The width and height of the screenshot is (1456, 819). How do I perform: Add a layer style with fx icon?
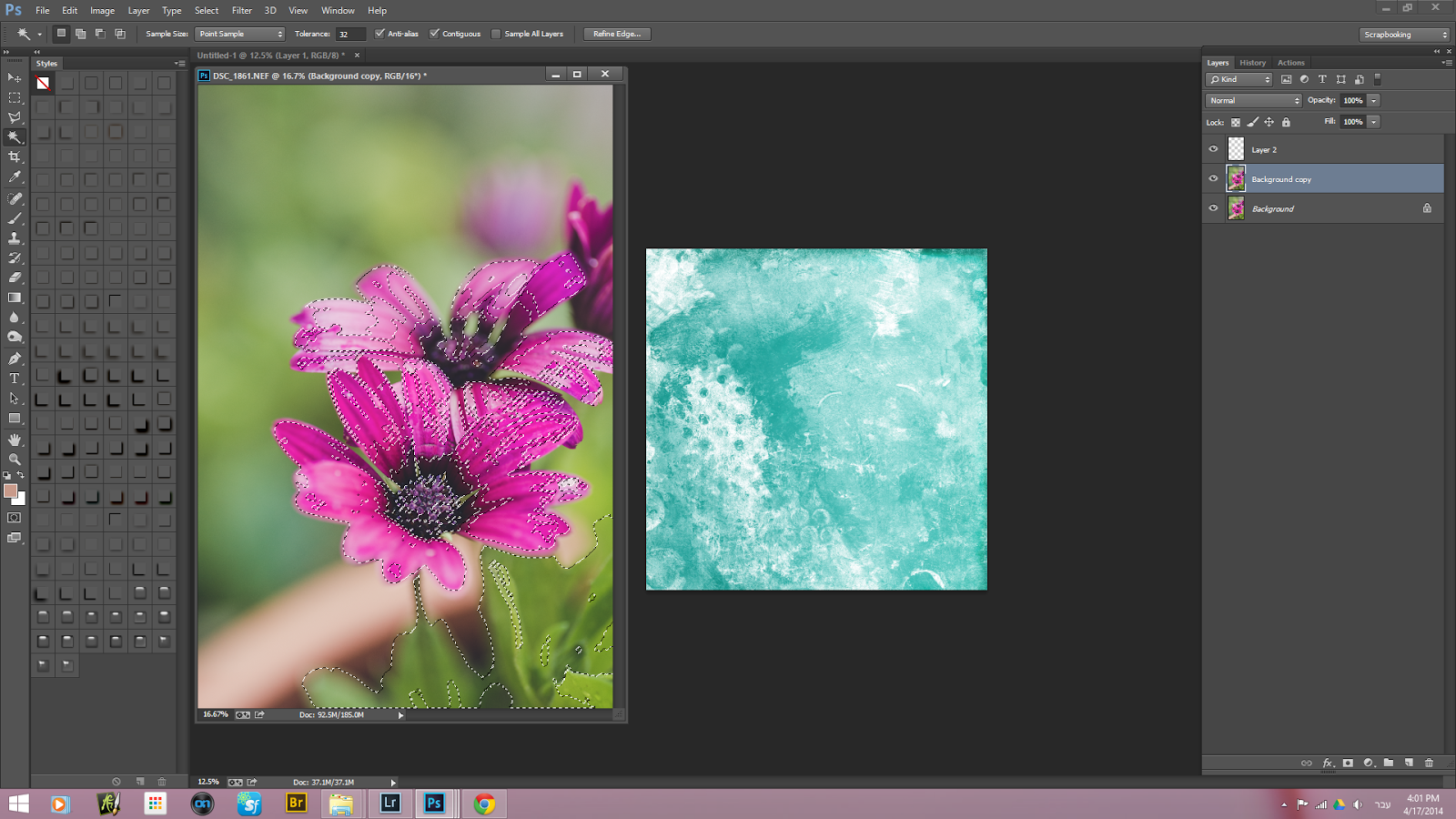point(1327,763)
